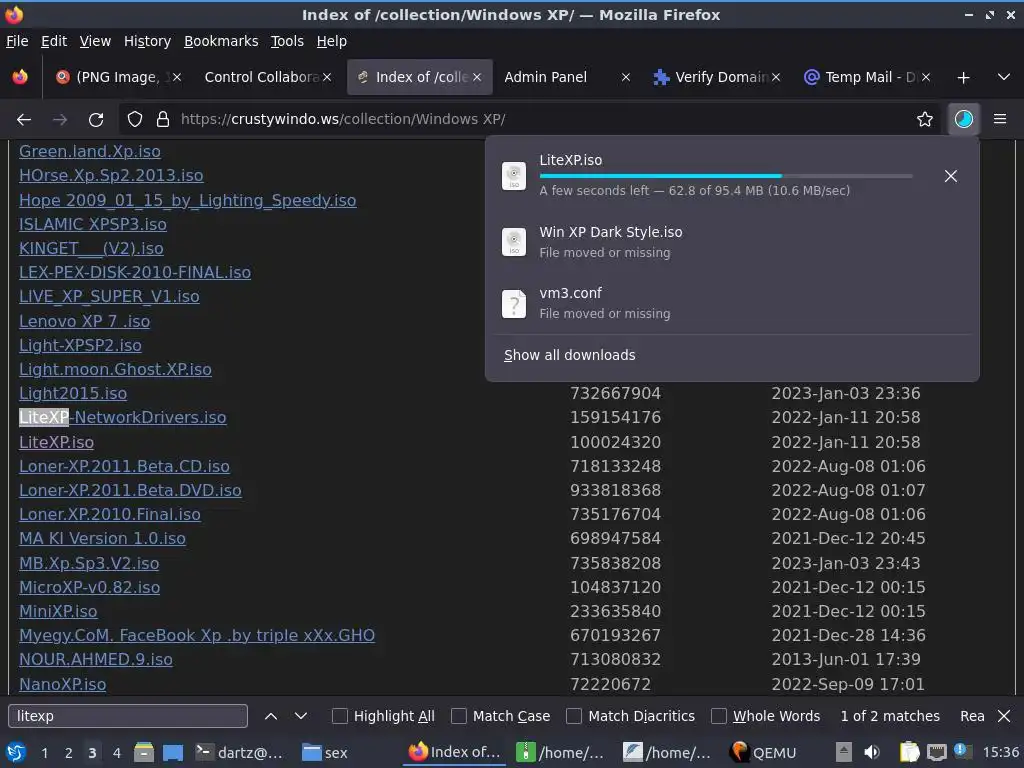Click Win XP Dark Style.iso file icon
The width and height of the screenshot is (1024, 768).
click(514, 242)
